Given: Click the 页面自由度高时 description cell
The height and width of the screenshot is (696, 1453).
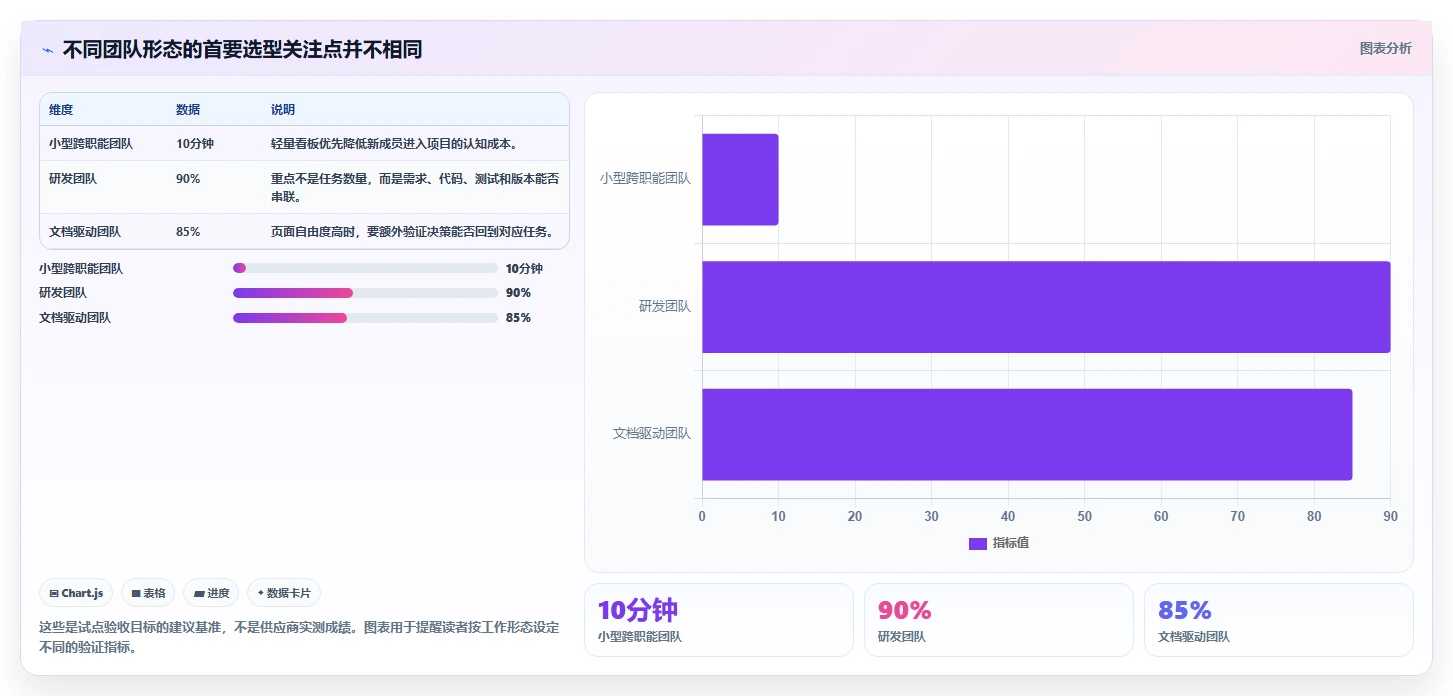Looking at the screenshot, I should pos(412,232).
